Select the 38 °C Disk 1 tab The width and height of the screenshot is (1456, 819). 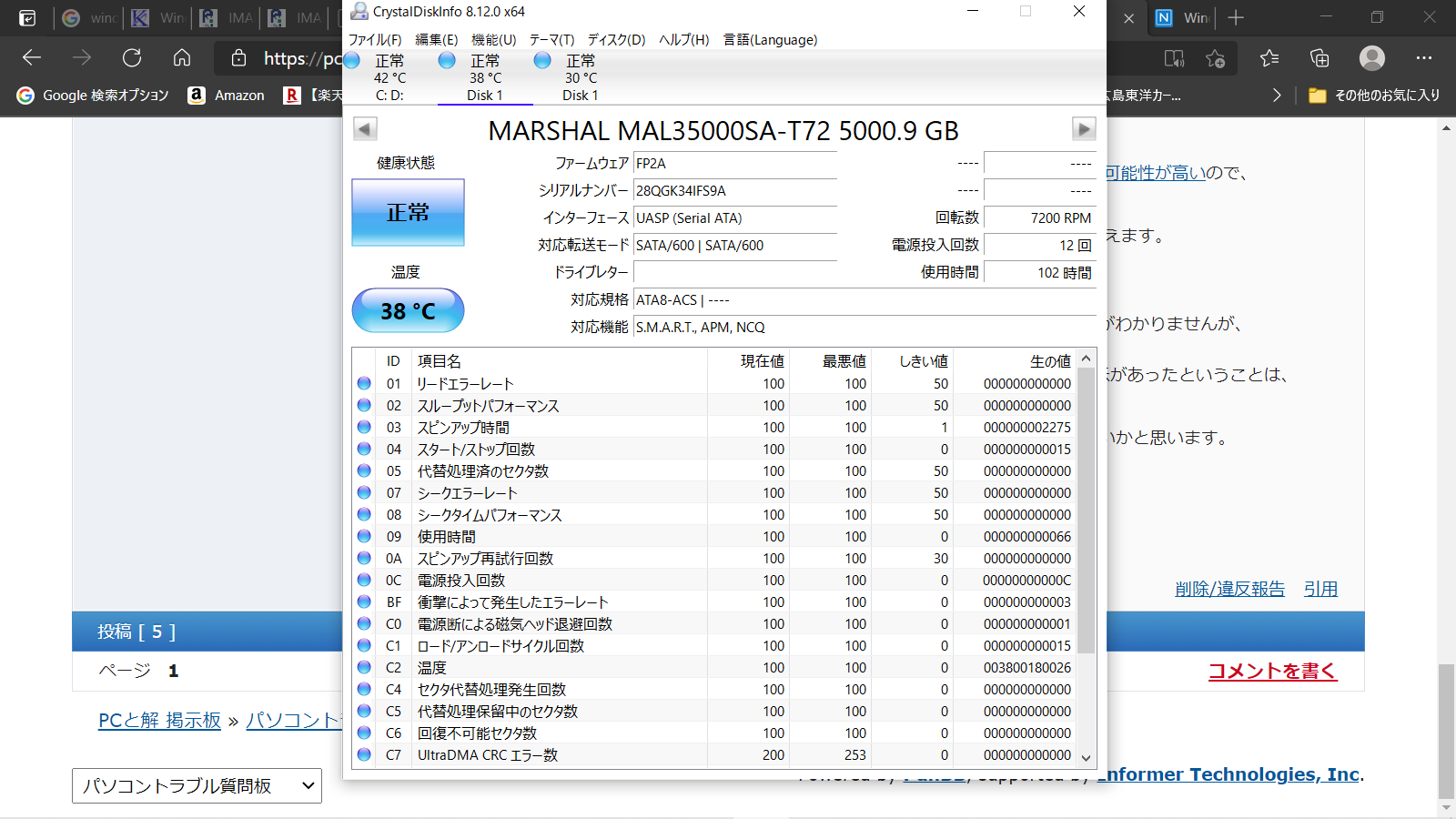485,78
